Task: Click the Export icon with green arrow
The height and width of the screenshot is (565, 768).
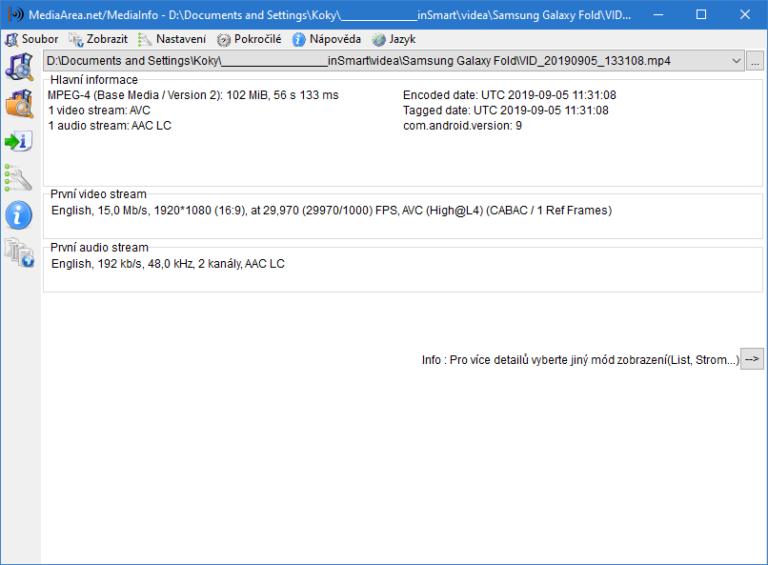Action: [19, 141]
